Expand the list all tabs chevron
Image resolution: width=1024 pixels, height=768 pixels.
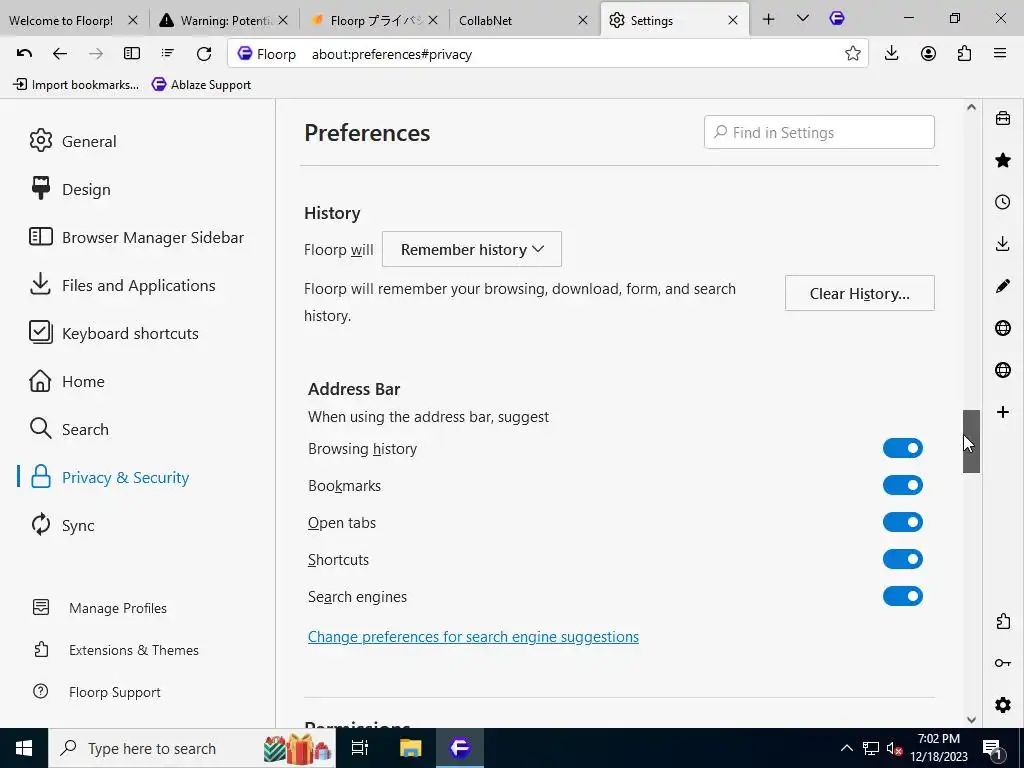803,19
